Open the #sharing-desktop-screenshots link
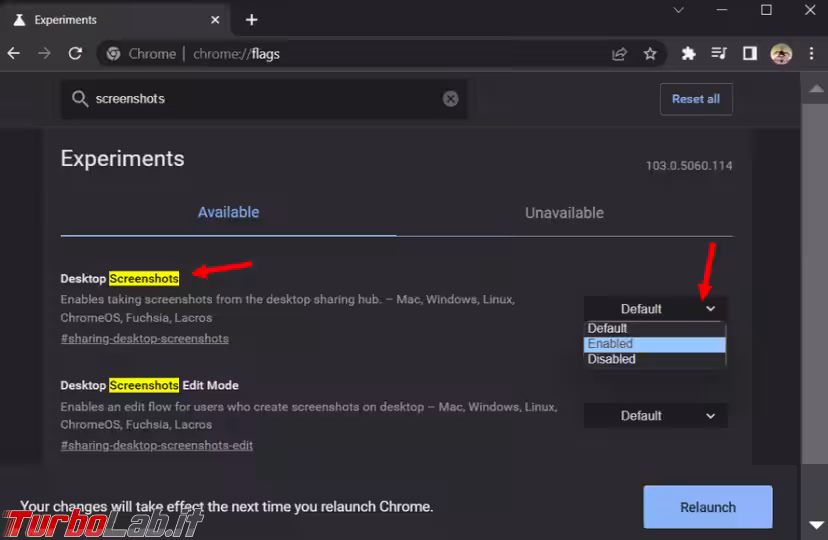Screen dimensions: 828x540 click(145, 339)
